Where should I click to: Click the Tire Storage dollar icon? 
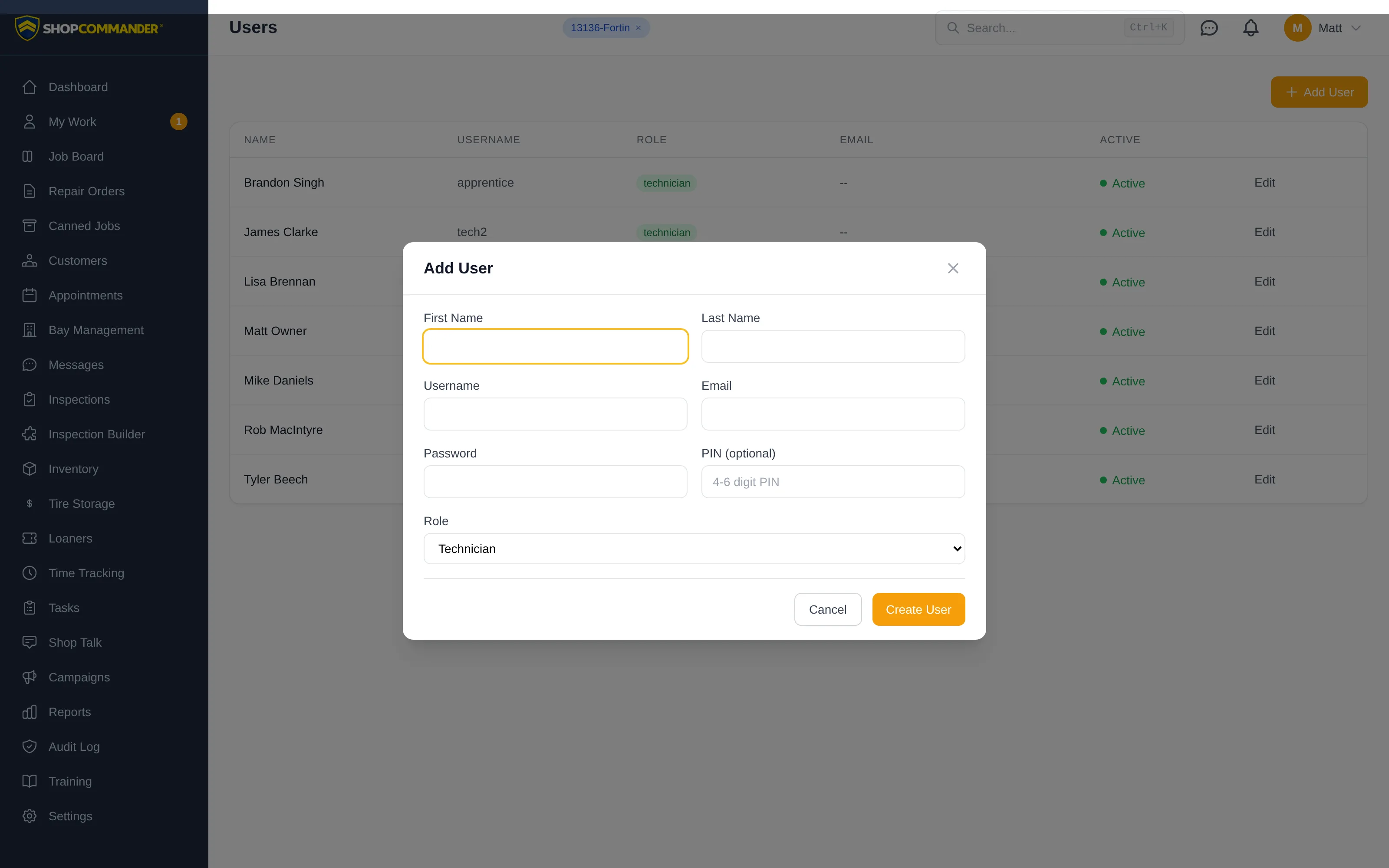coord(29,503)
